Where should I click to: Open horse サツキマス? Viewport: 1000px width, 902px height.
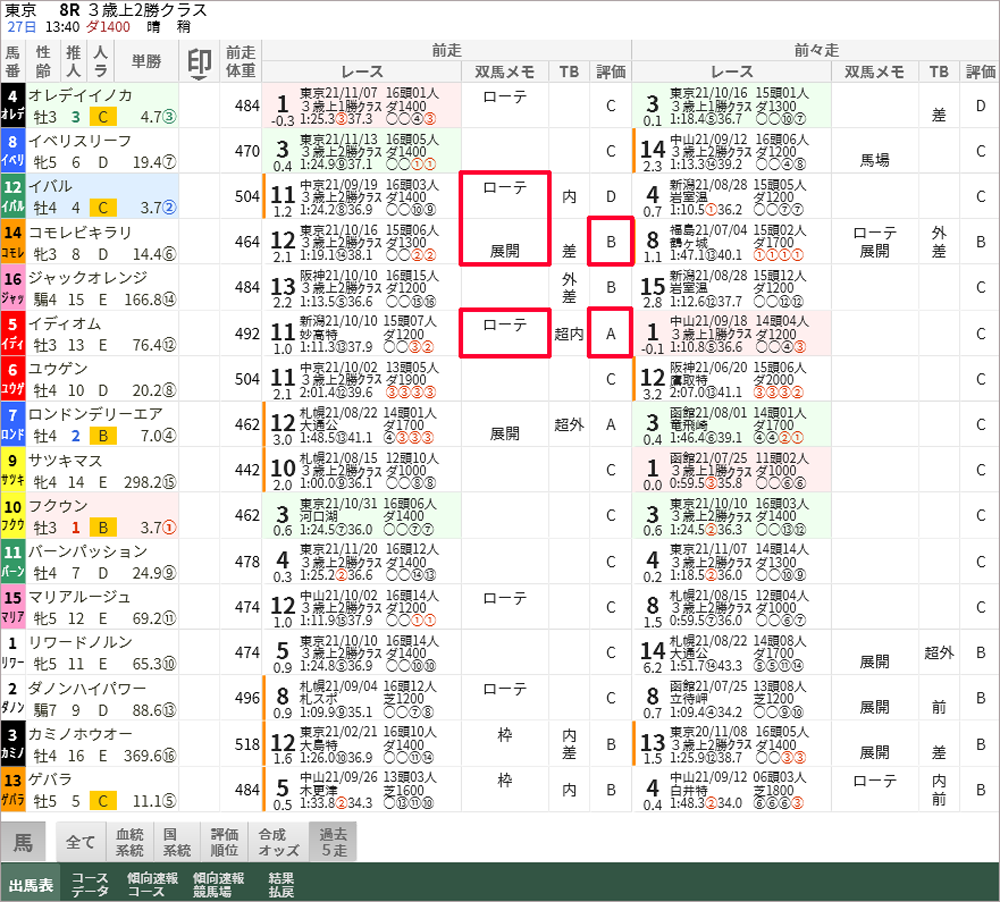[65, 461]
